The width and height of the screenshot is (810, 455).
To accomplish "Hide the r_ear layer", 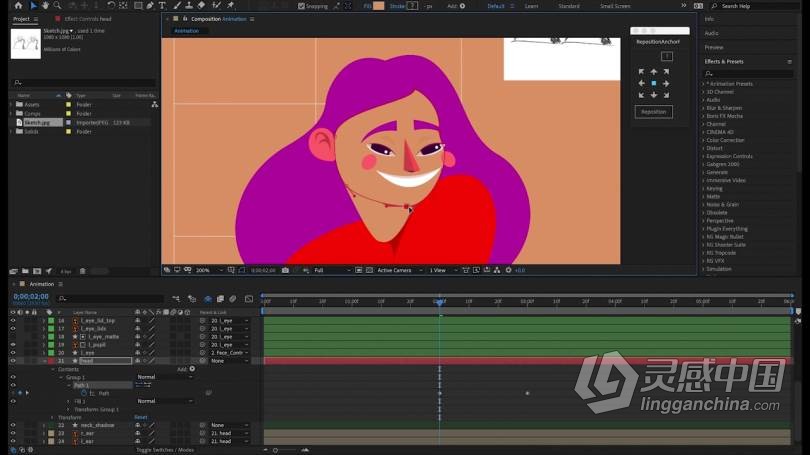I will pos(13,433).
